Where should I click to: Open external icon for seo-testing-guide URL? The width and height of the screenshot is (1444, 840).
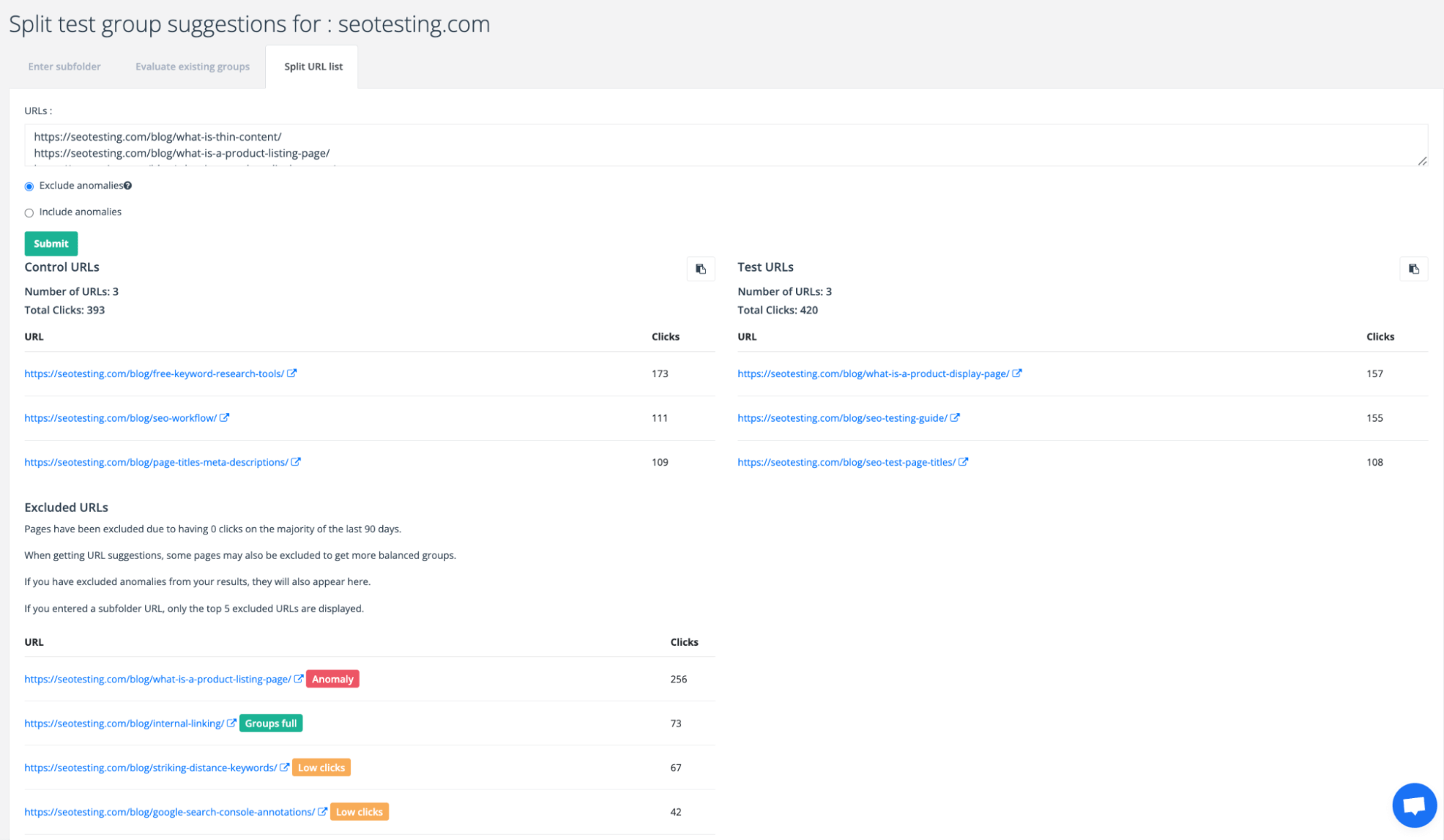point(955,417)
